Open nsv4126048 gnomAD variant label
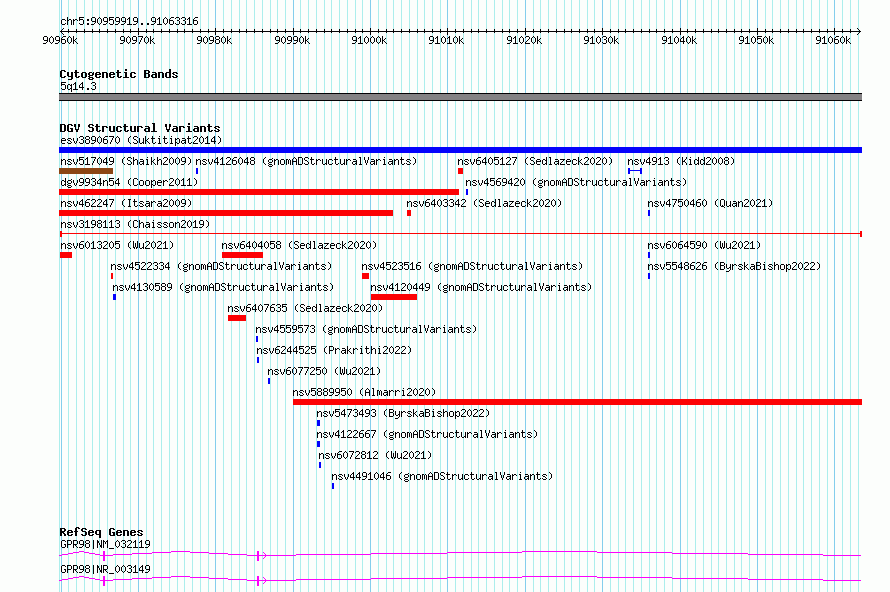890x592 pixels. (x=306, y=161)
